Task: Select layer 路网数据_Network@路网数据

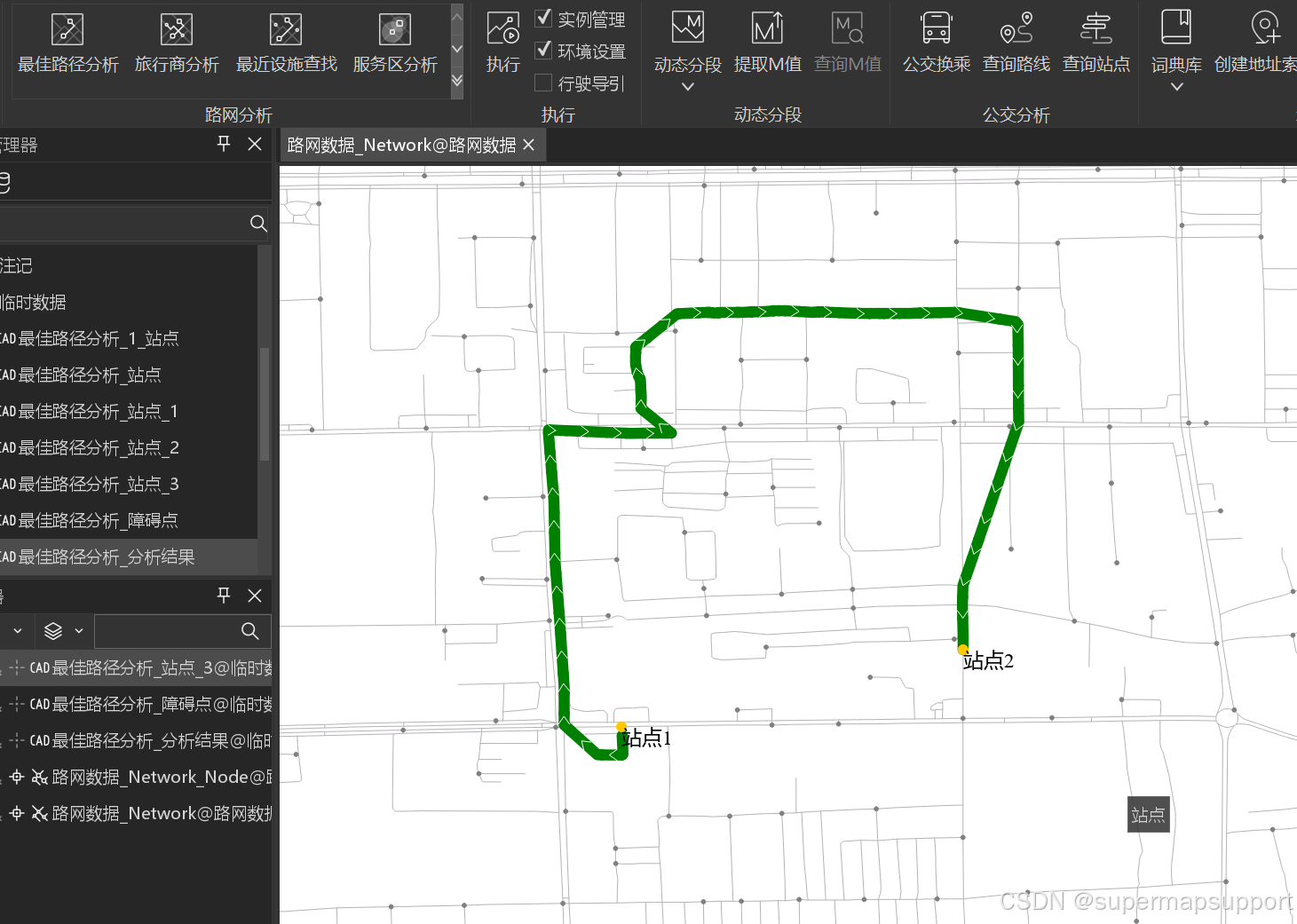Action: (136, 813)
